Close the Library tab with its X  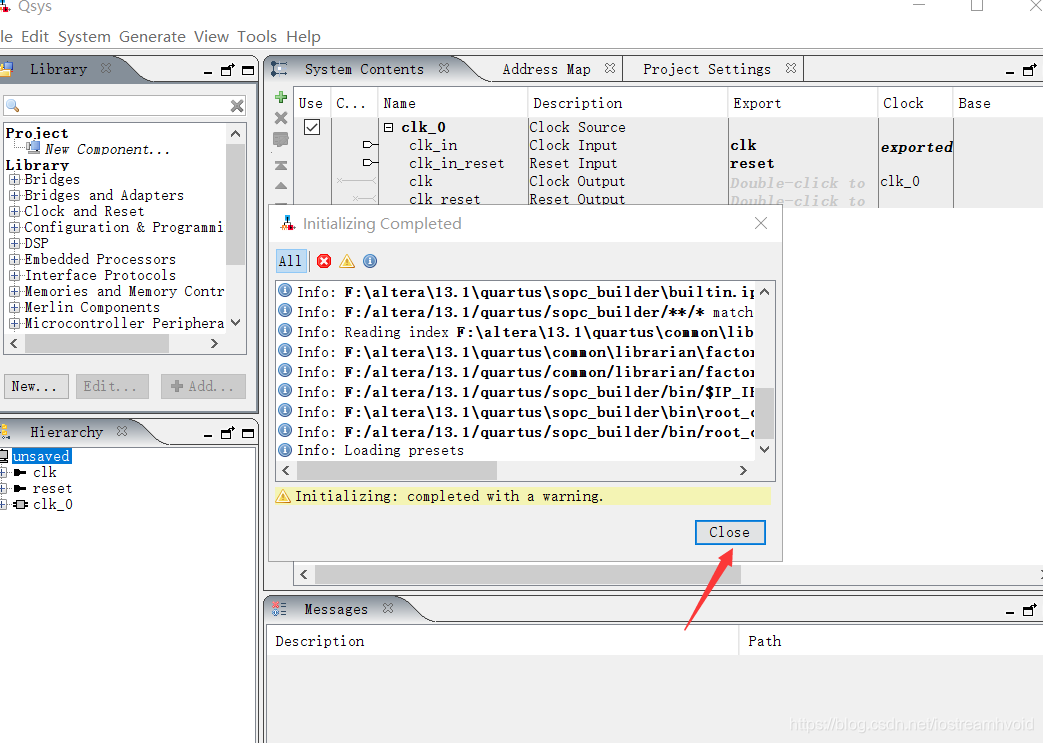(x=106, y=68)
